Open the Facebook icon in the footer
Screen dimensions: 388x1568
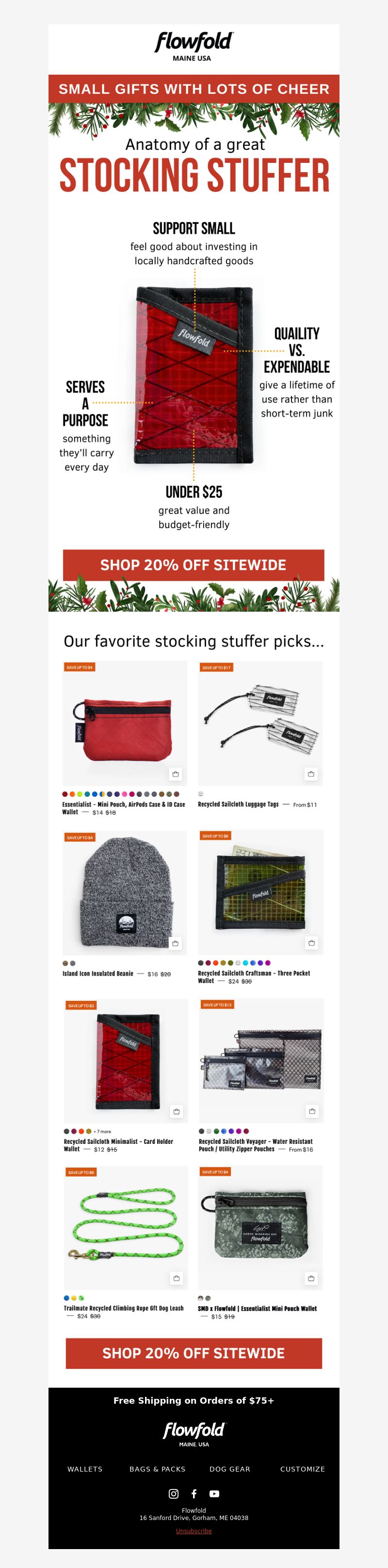point(194,1494)
